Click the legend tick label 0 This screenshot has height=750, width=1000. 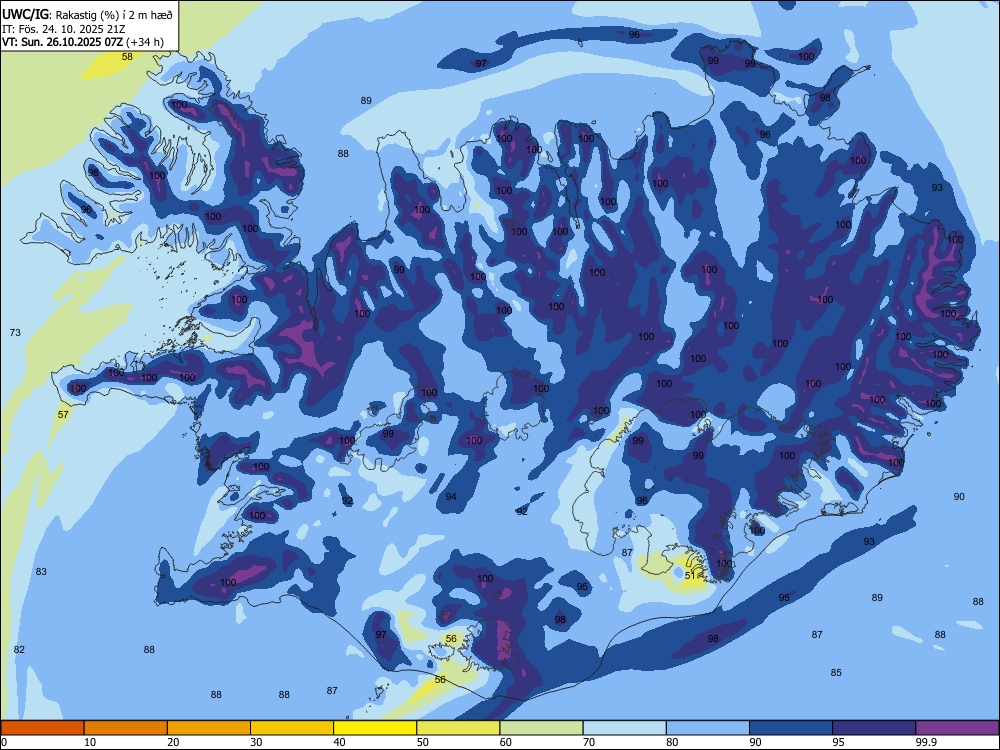4,742
